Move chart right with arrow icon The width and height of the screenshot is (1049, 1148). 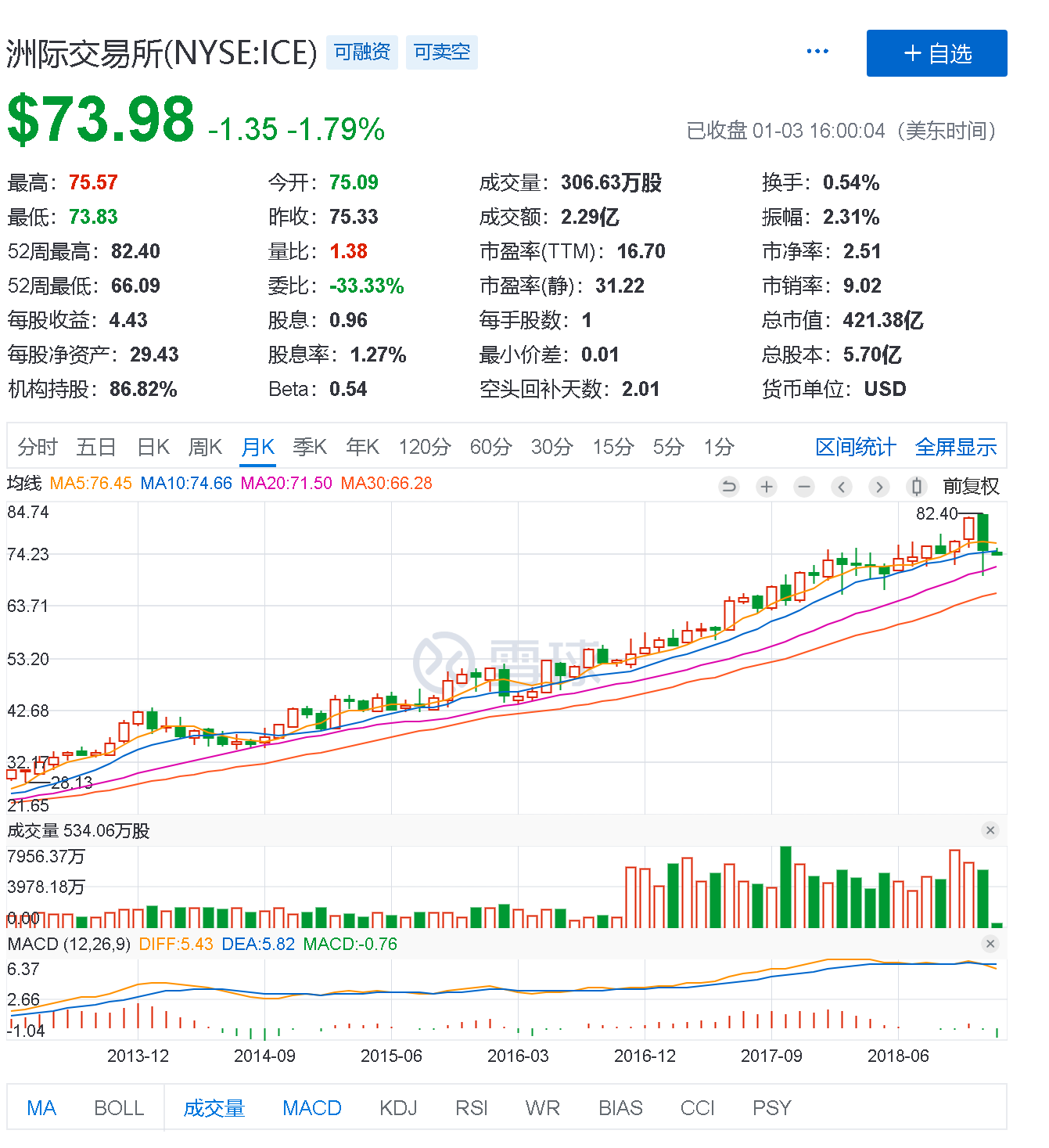(x=879, y=487)
